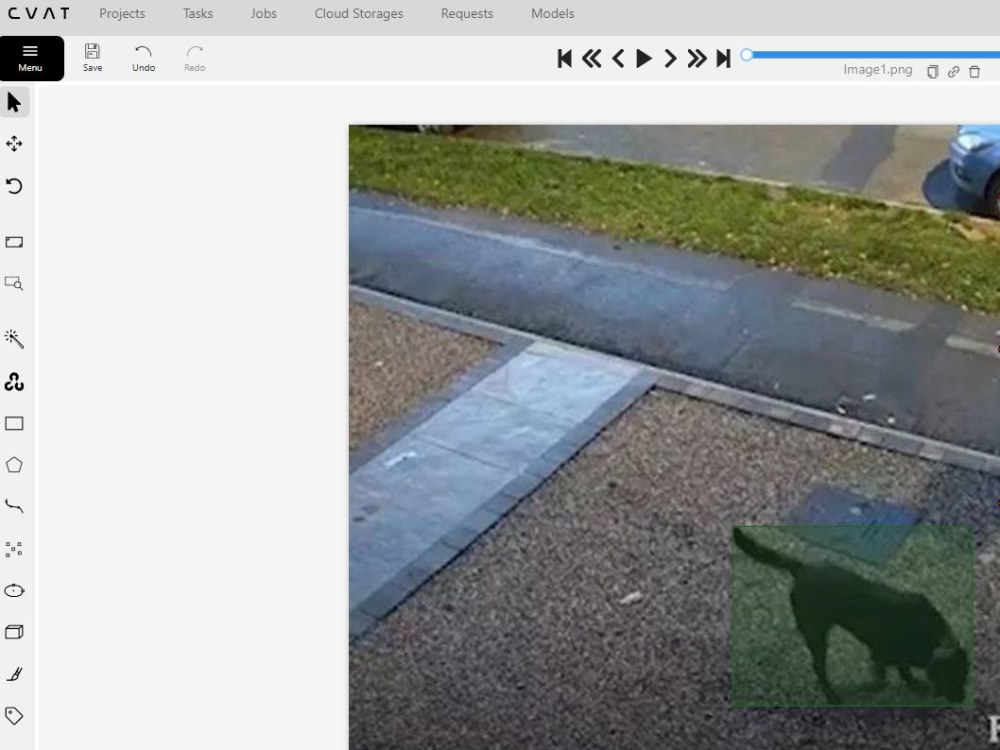Pick the Draw ellipse tool
Viewport: 1000px width, 750px height.
pos(14,591)
